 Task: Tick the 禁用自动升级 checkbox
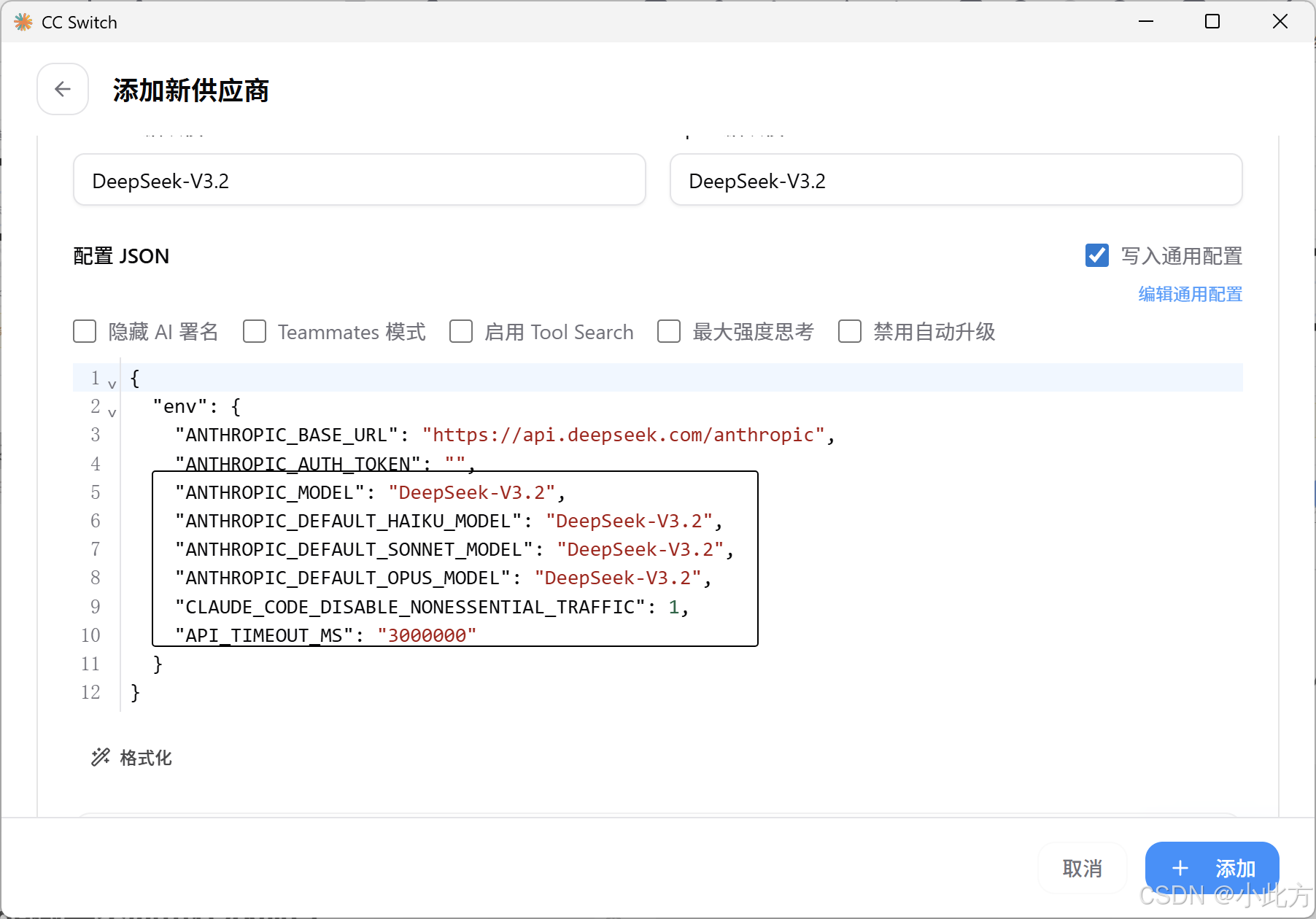tap(850, 331)
